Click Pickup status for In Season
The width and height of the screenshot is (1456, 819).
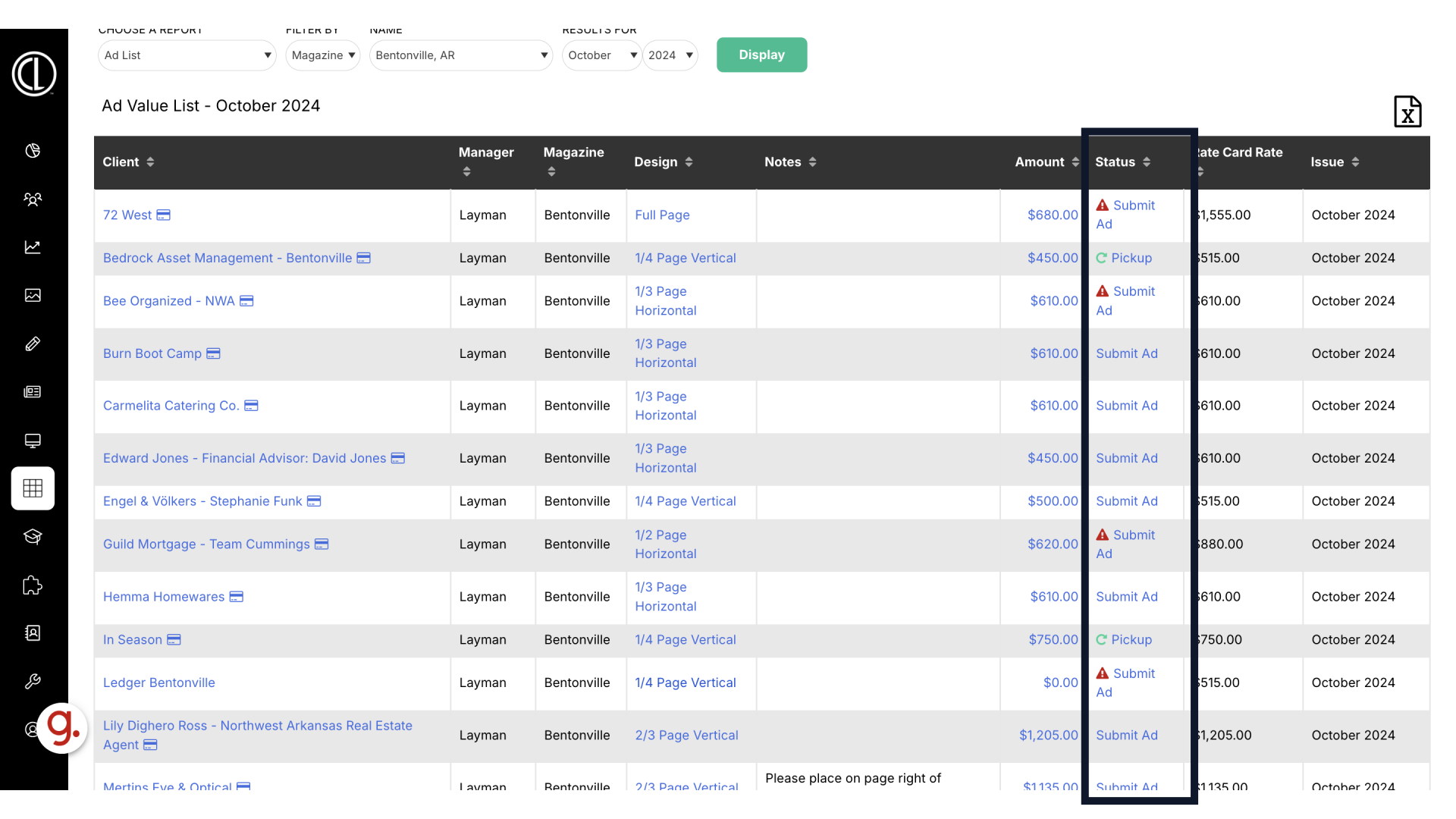coord(1124,640)
